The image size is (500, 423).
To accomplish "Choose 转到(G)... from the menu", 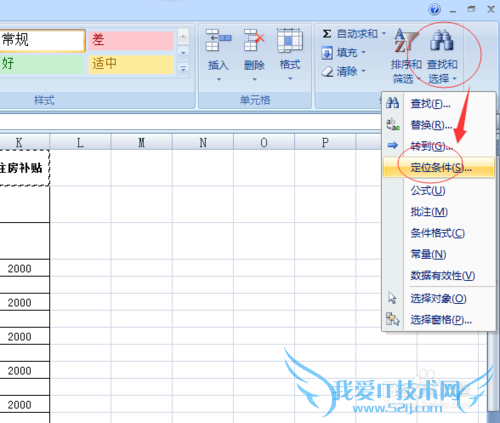I will point(438,146).
